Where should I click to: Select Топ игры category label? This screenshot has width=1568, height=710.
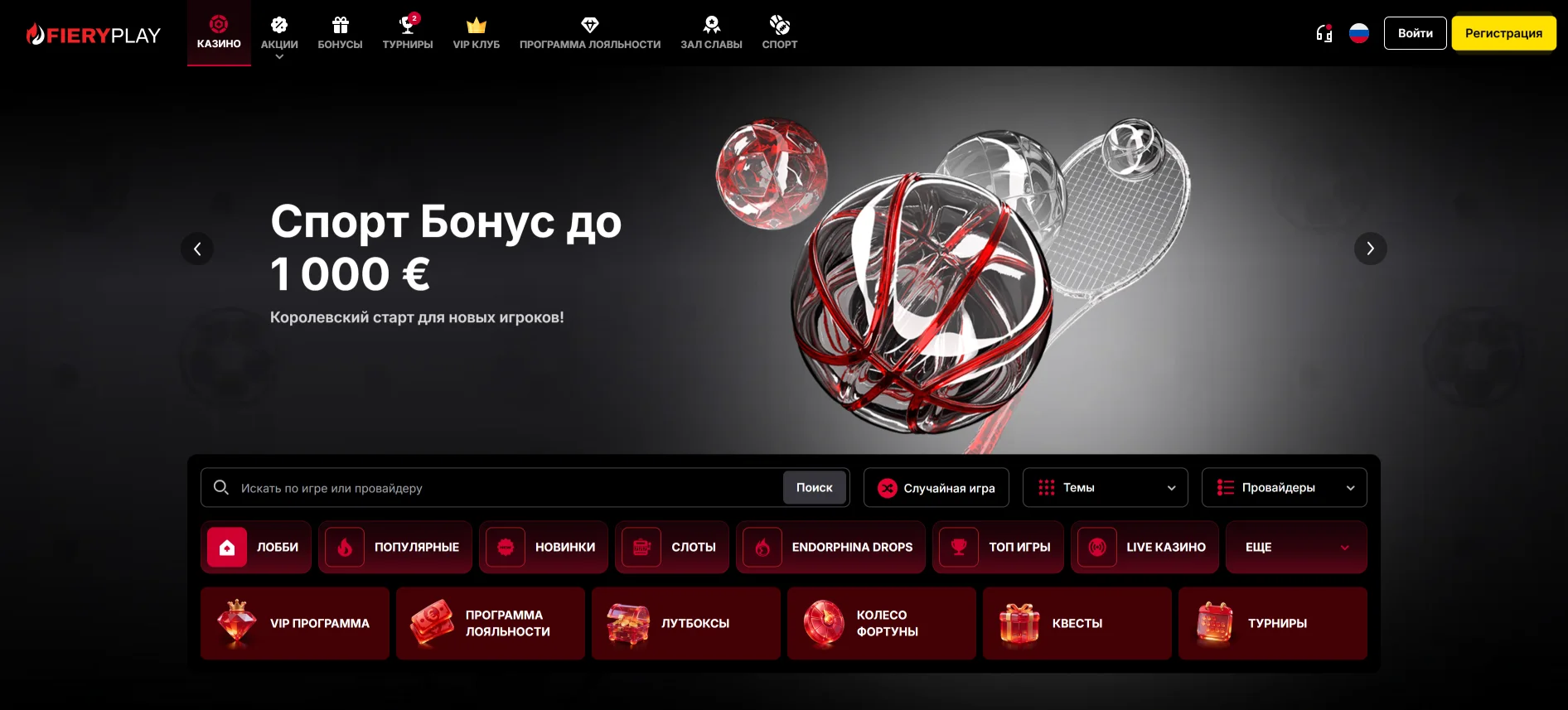tap(1019, 548)
